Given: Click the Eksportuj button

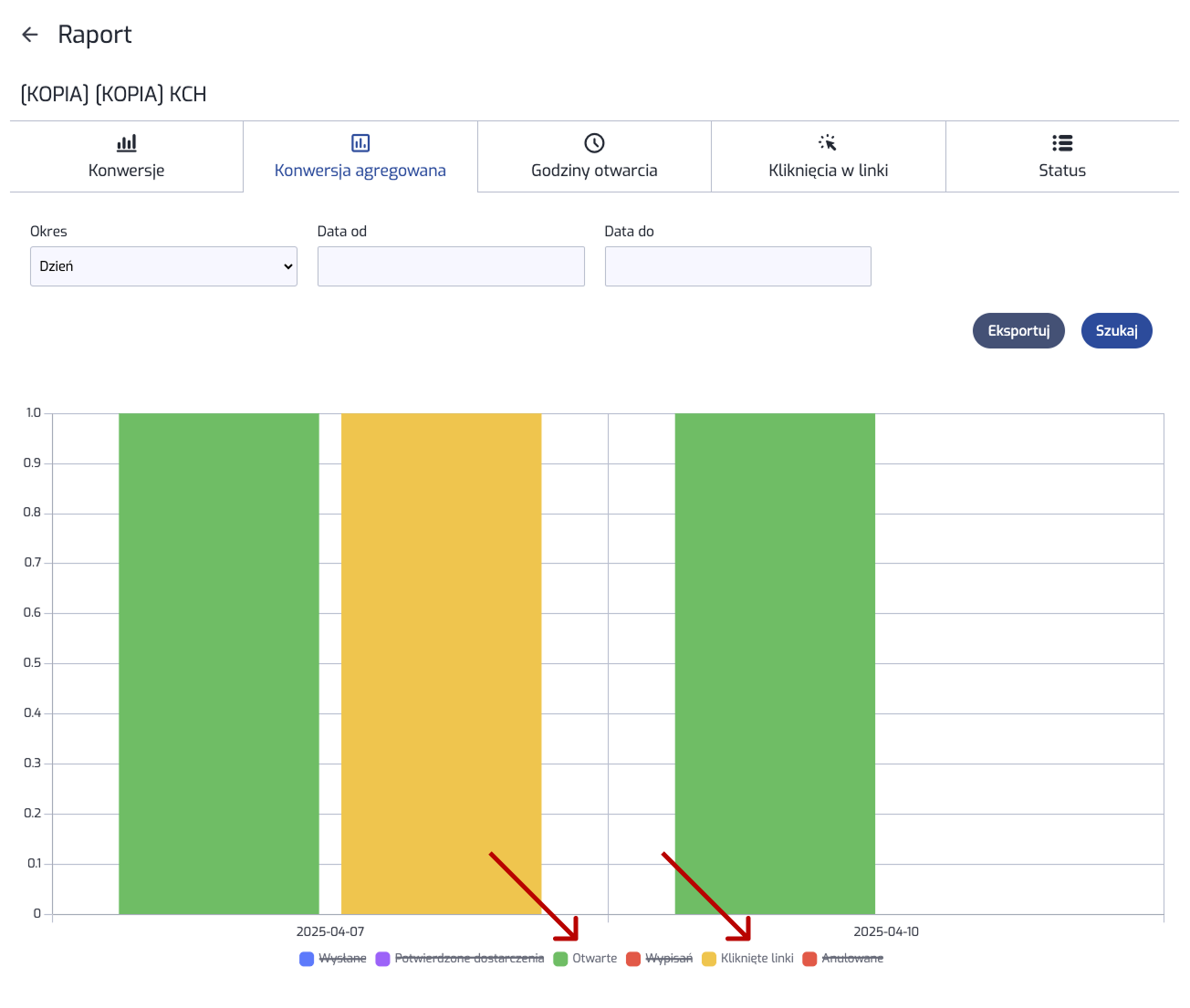Looking at the screenshot, I should [x=1018, y=331].
